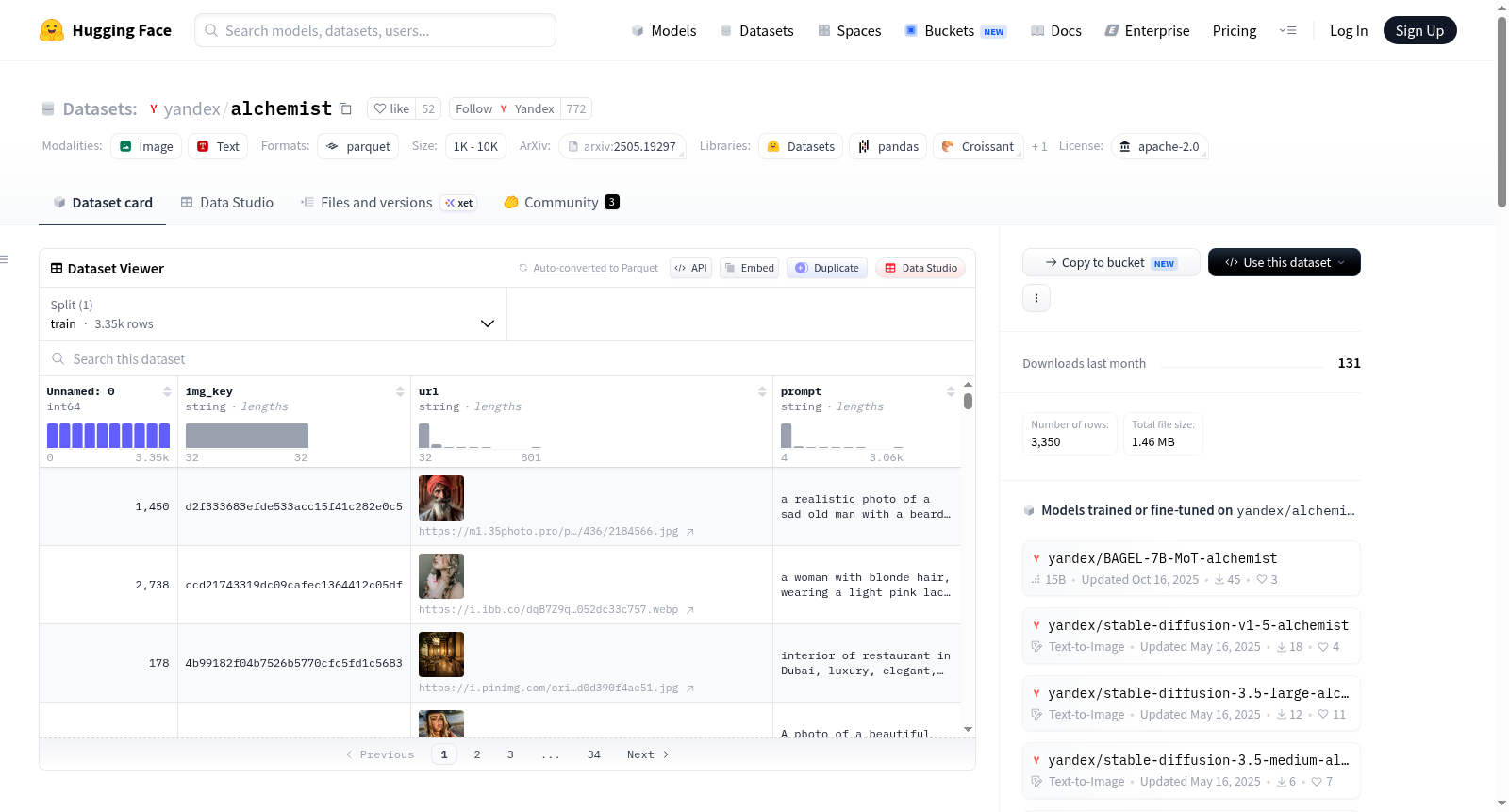1509x812 pixels.
Task: Click the Embed button
Action: coord(749,268)
